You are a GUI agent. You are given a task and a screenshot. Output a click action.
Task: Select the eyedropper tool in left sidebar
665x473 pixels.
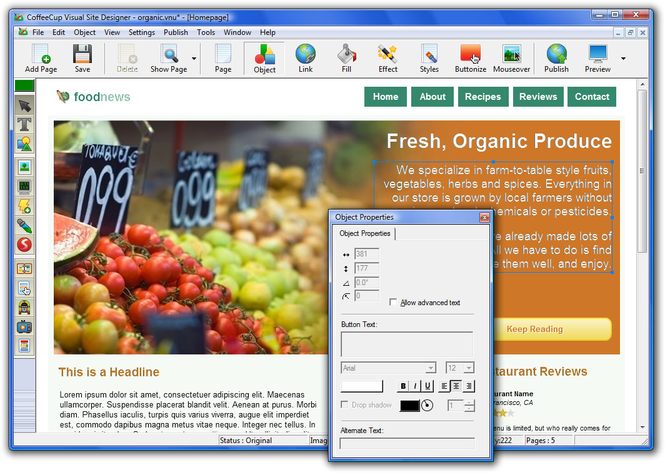coord(25,226)
